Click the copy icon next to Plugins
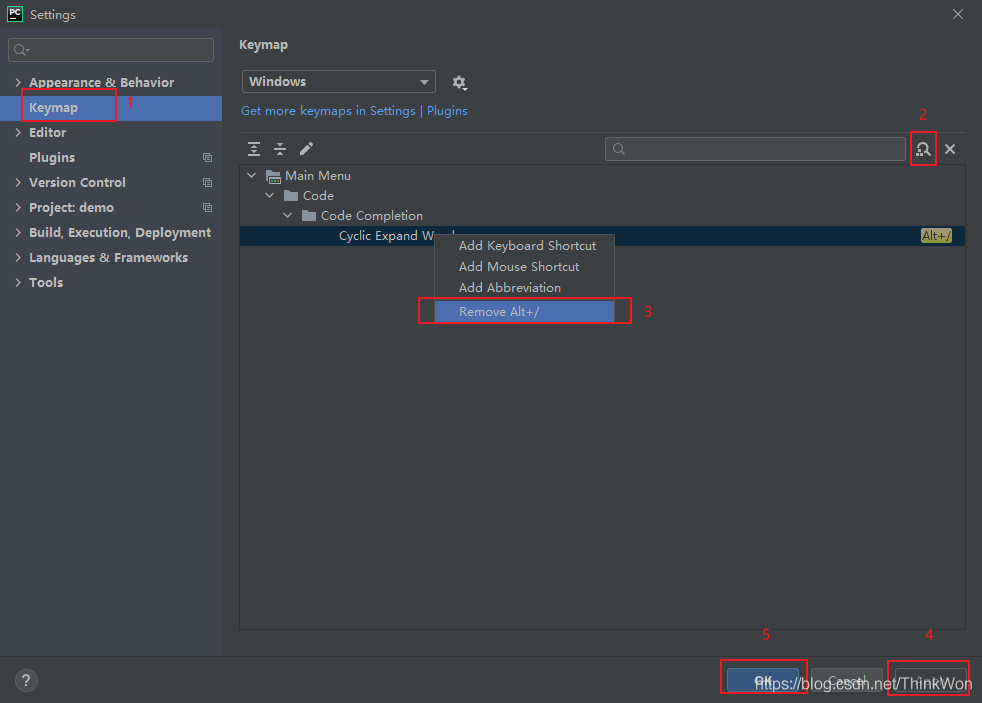Viewport: 982px width, 703px height. 207,158
